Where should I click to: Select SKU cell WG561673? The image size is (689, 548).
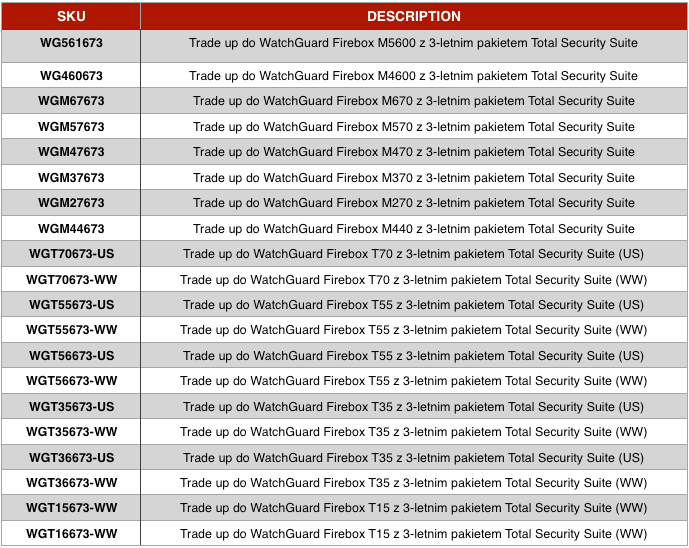click(71, 46)
